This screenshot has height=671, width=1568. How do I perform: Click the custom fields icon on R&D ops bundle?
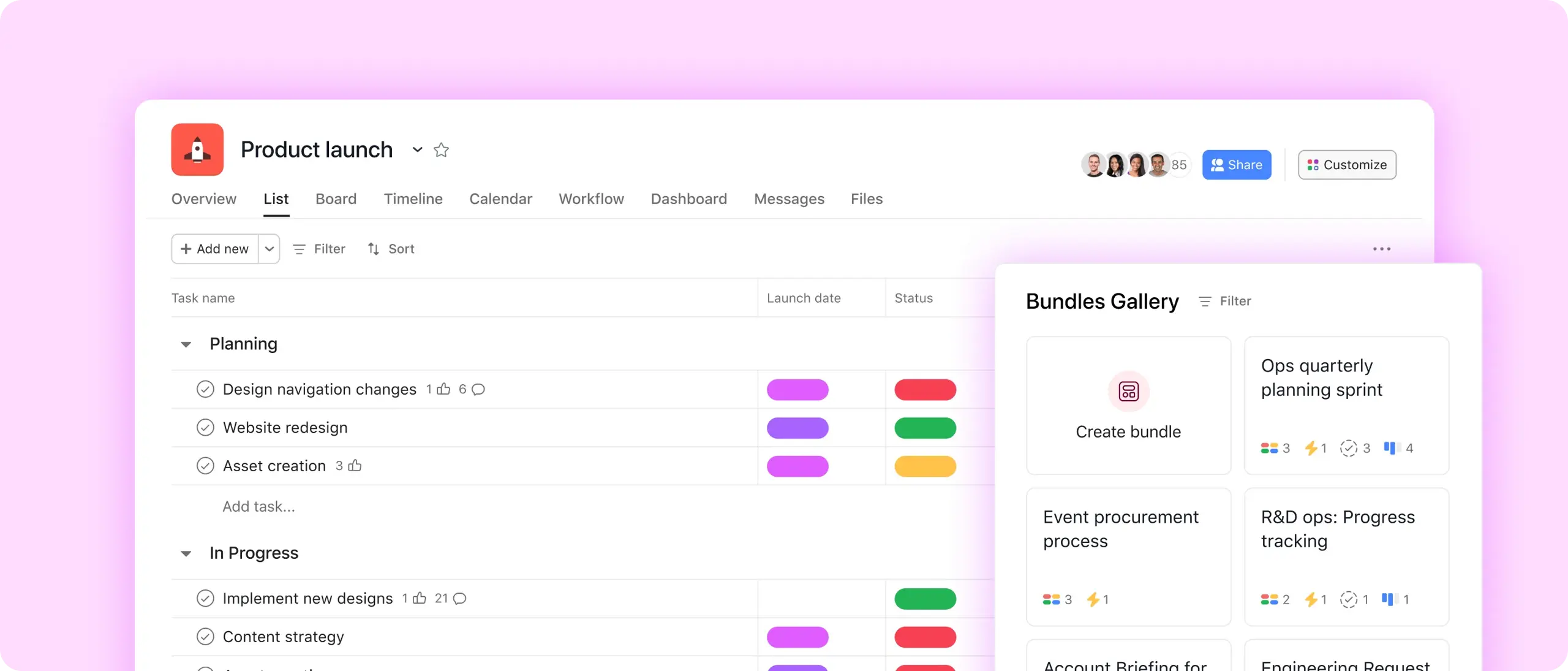tap(1269, 600)
